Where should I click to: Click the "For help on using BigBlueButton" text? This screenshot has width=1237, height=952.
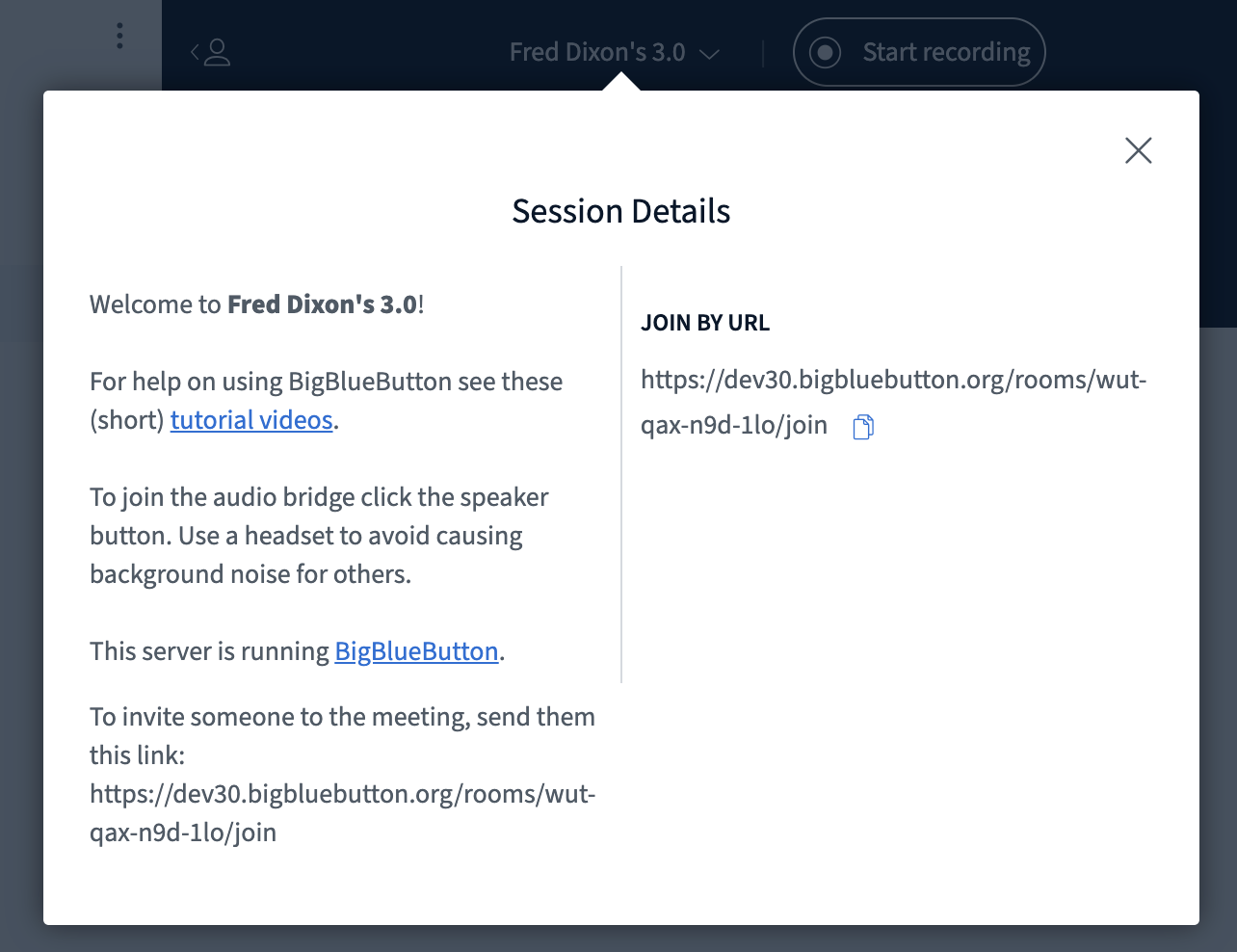[x=326, y=382]
